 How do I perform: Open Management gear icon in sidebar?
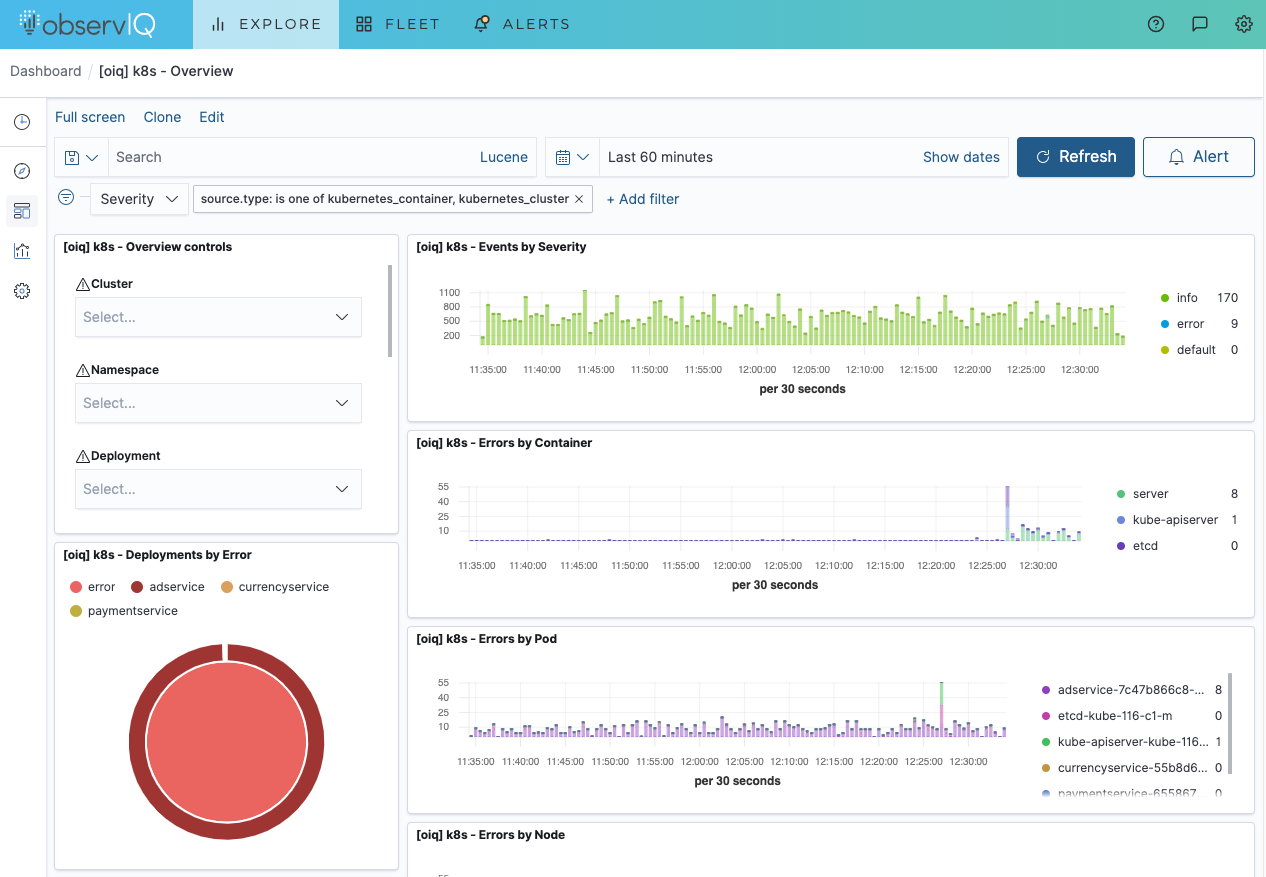point(22,291)
